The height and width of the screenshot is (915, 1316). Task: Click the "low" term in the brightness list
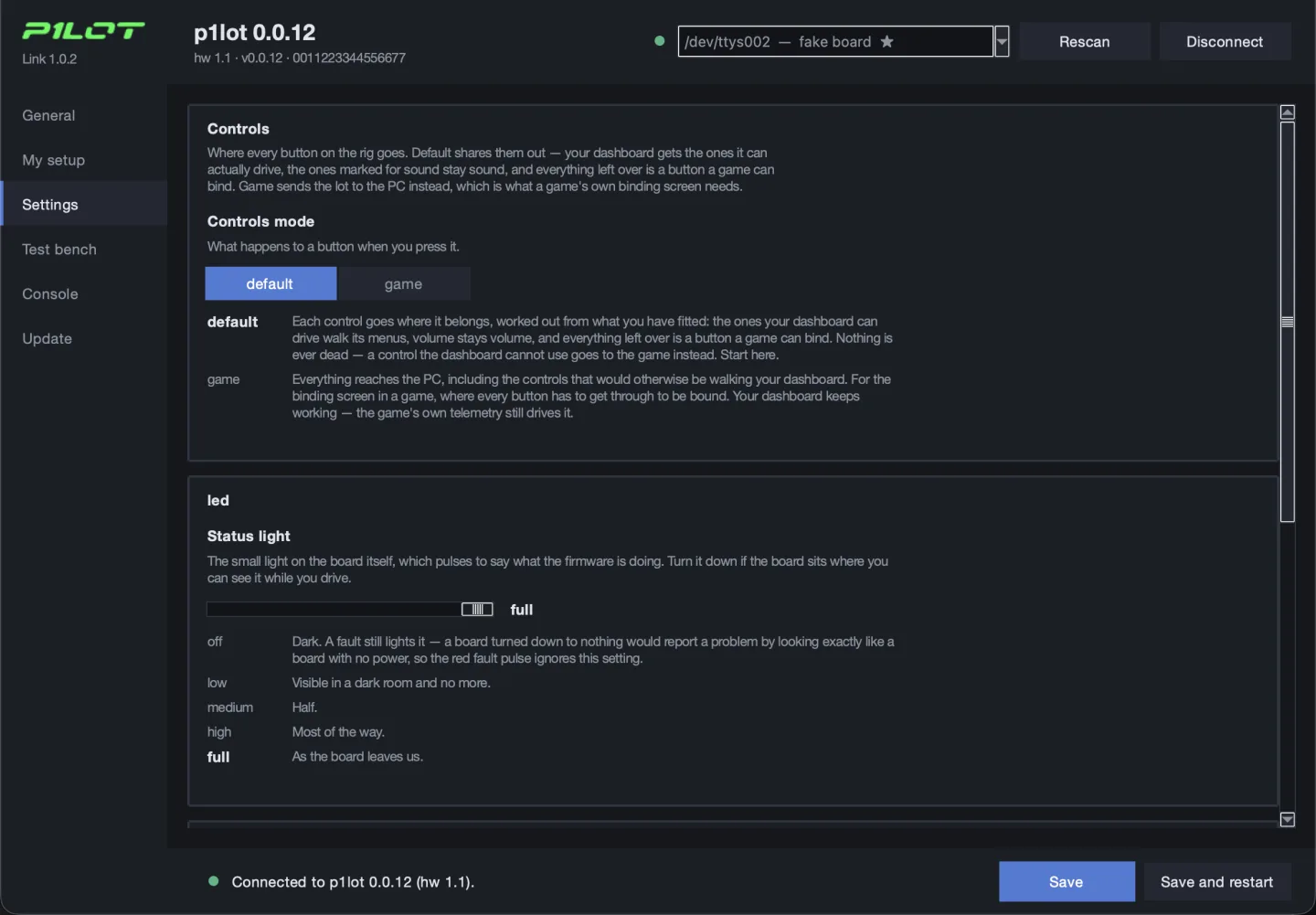tap(217, 683)
